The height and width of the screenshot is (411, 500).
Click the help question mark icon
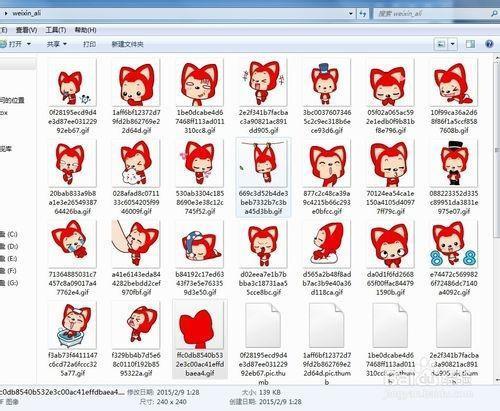click(489, 44)
